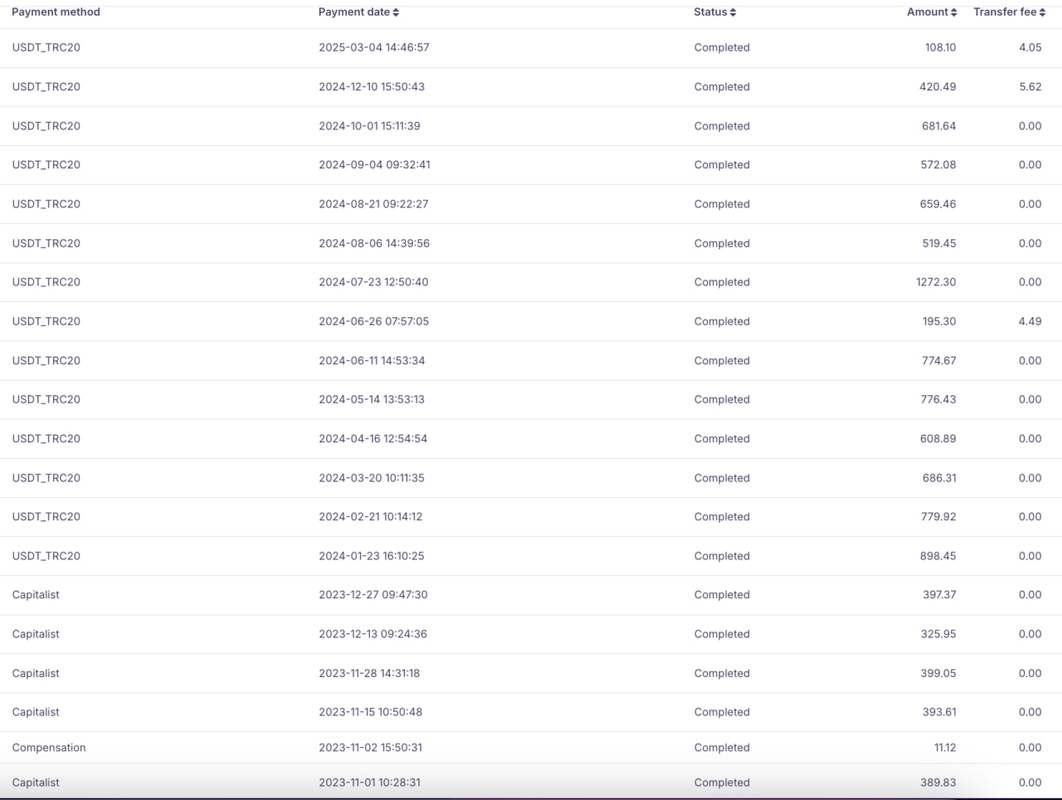Select amount 108.10
Screen dimensions: 1062x800
click(x=940, y=47)
